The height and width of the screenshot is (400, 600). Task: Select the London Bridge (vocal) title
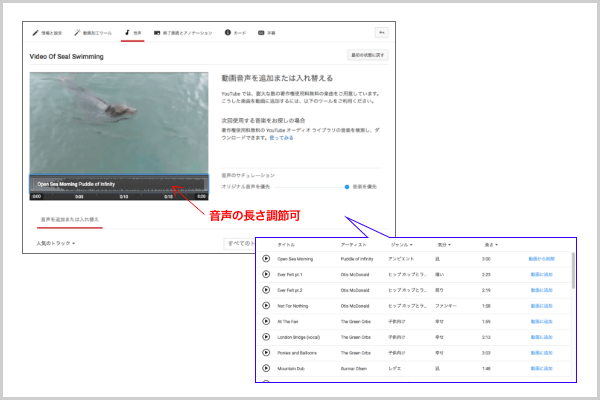[x=298, y=337]
